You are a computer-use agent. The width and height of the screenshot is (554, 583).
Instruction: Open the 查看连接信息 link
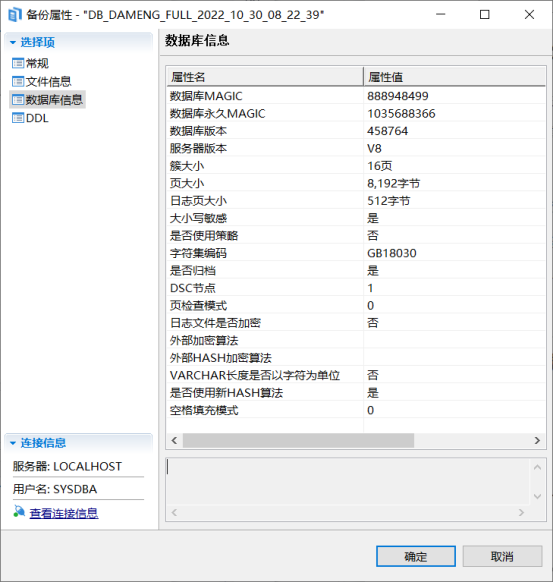click(64, 513)
